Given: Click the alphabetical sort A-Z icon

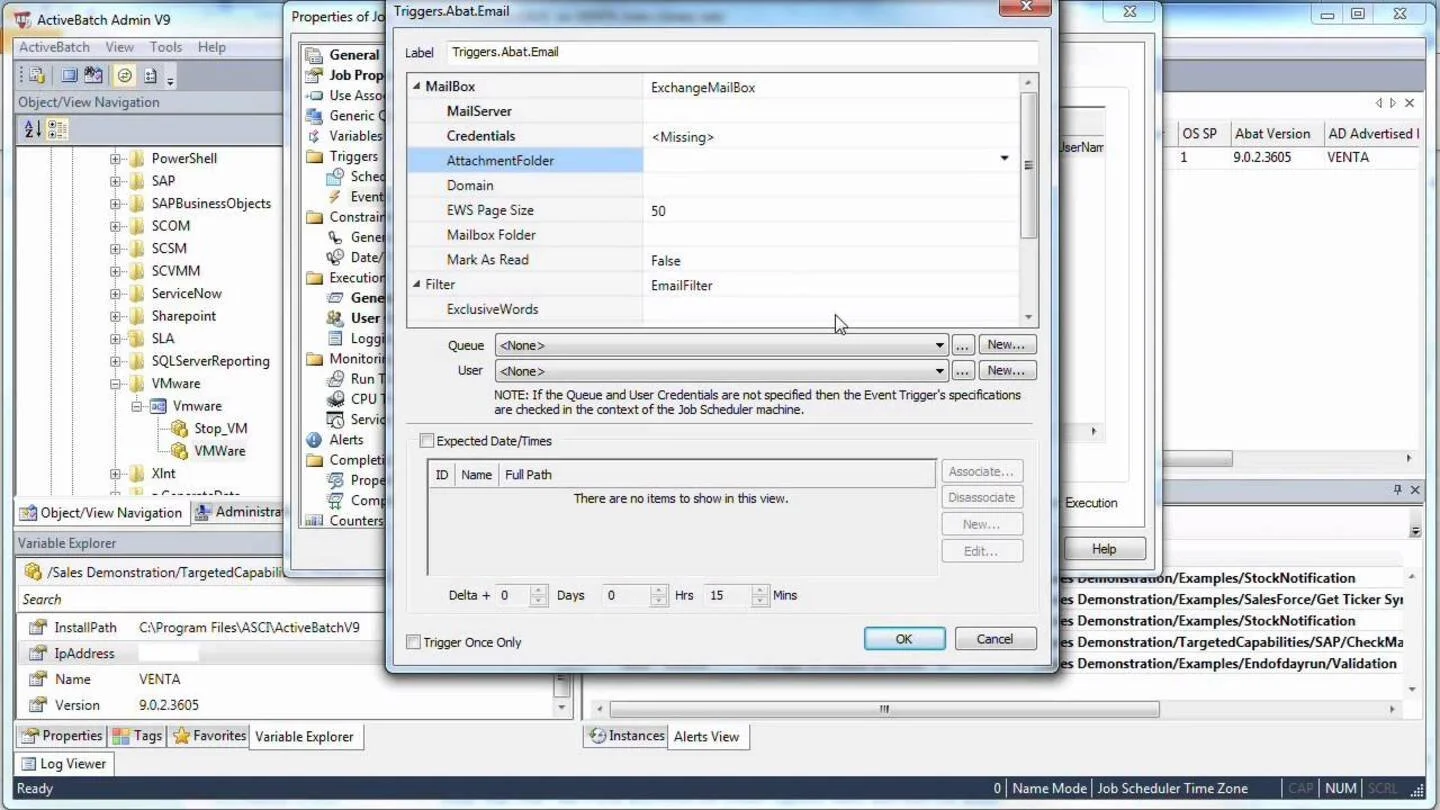Looking at the screenshot, I should click(x=32, y=129).
